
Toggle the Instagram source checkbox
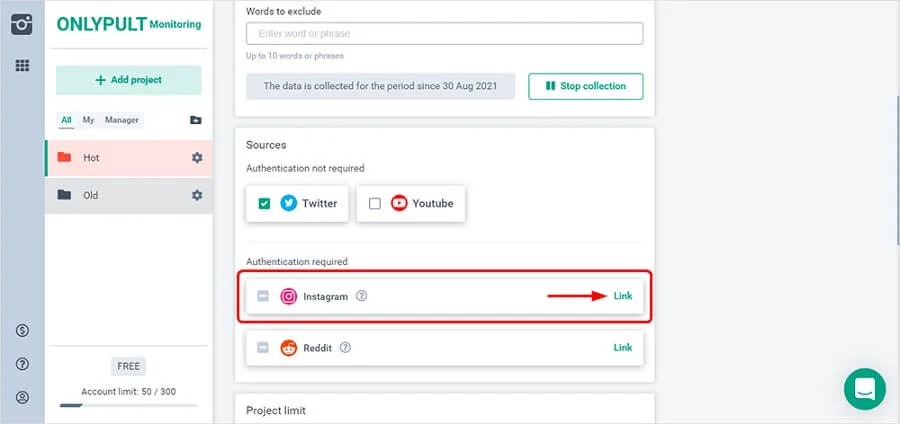[x=263, y=296]
